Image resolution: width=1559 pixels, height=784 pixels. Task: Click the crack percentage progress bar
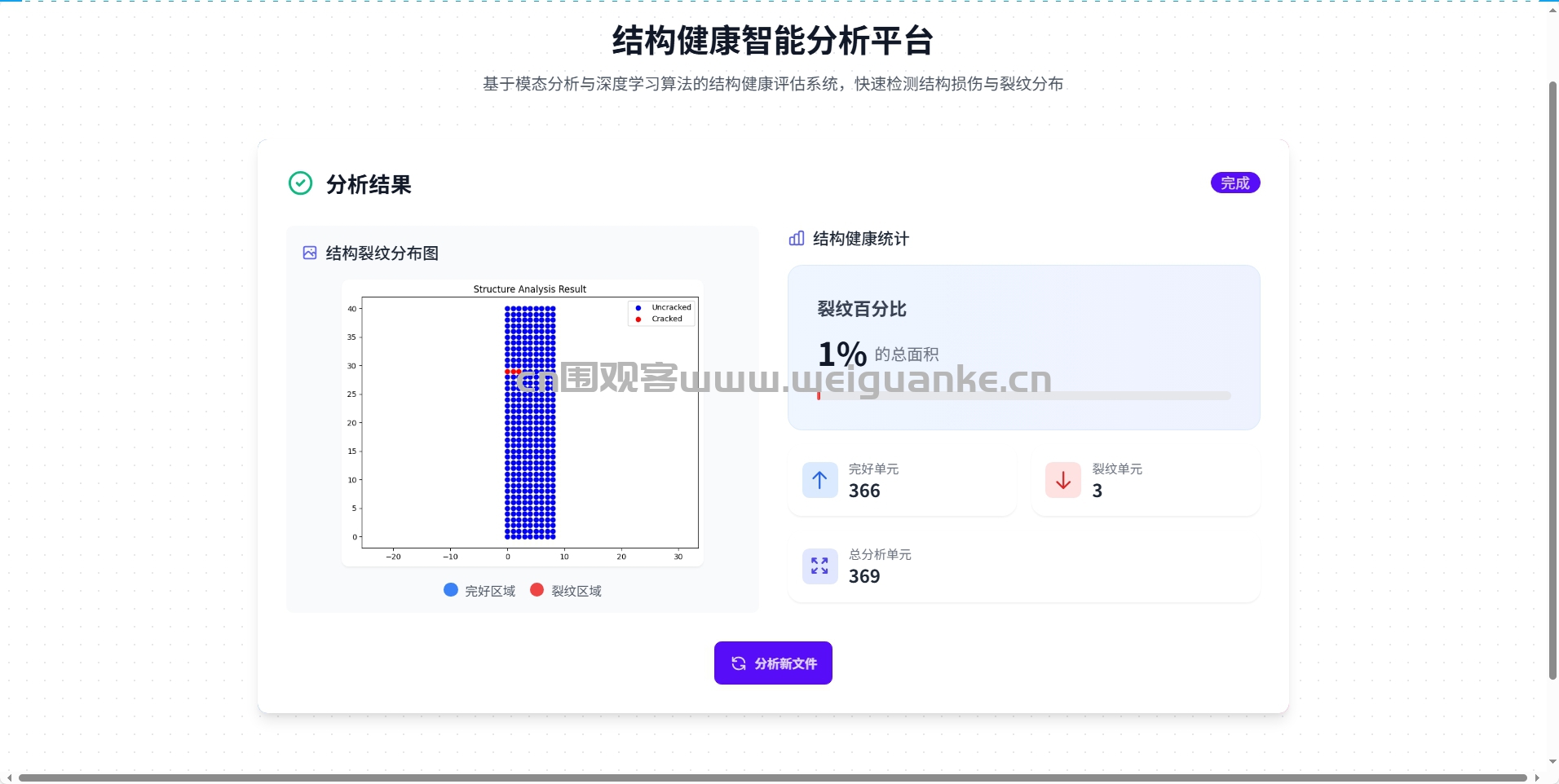[x=1023, y=395]
